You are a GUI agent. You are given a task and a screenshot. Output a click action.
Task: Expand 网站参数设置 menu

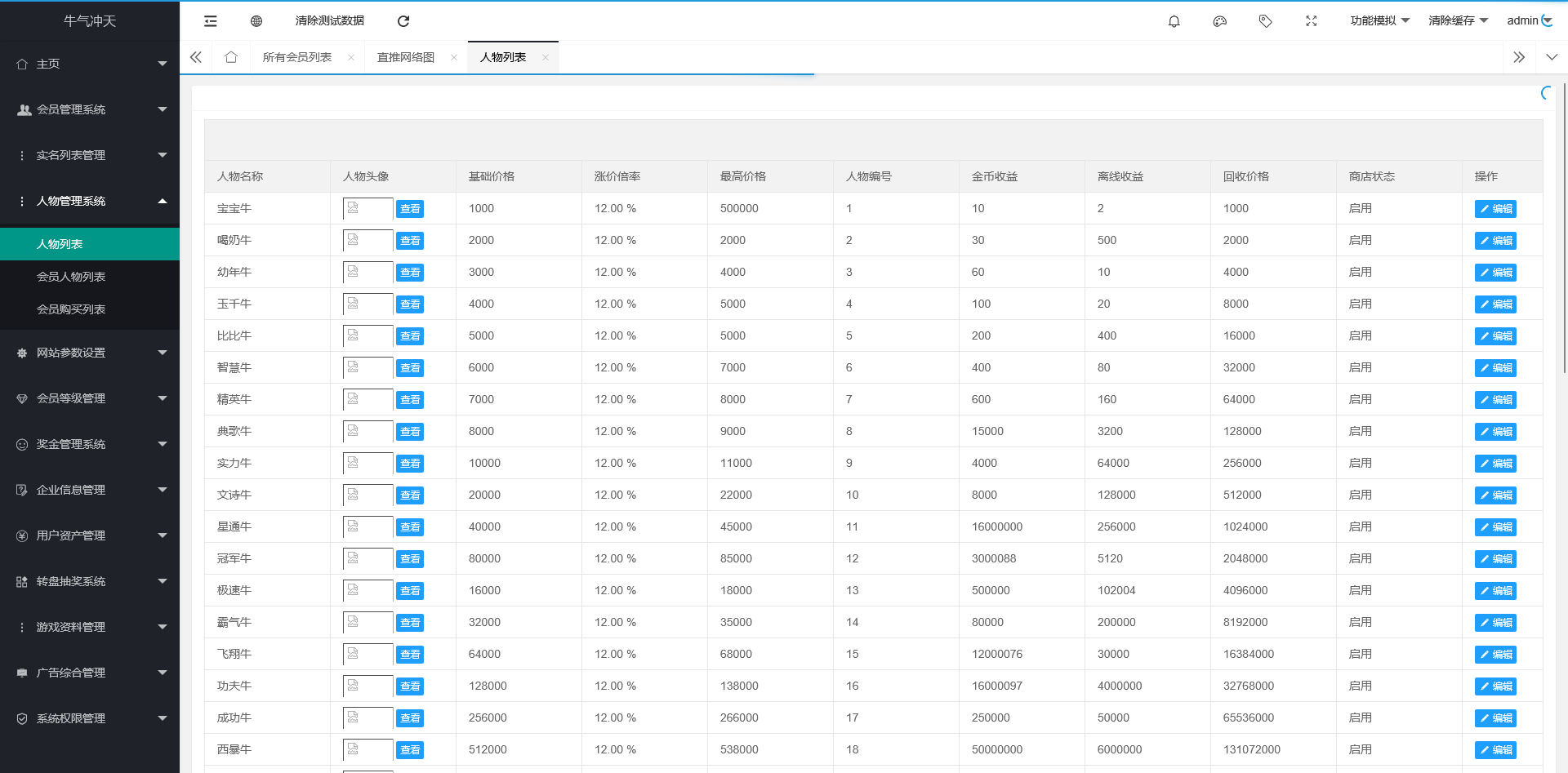tap(90, 353)
